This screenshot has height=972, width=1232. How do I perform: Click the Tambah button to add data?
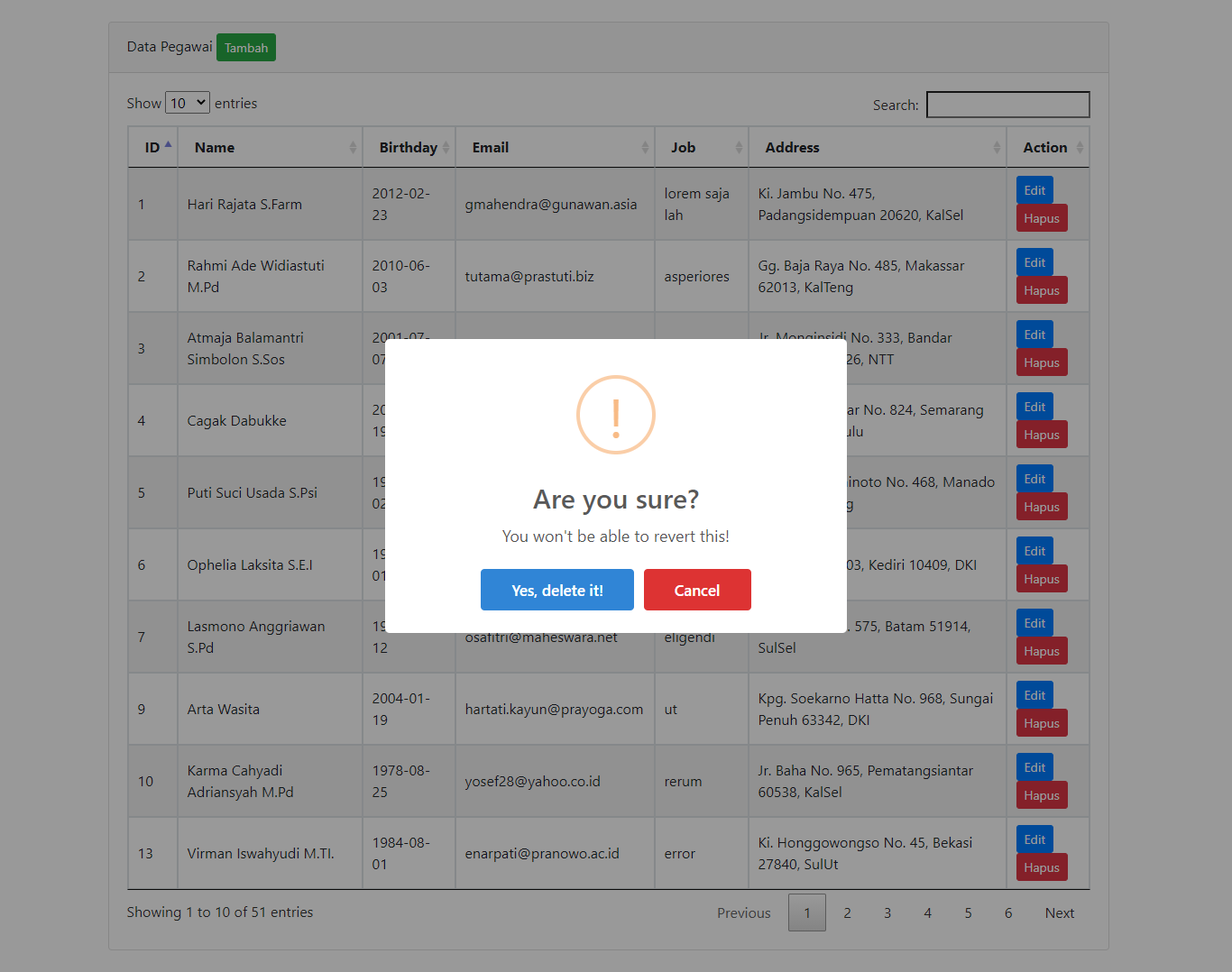point(245,47)
